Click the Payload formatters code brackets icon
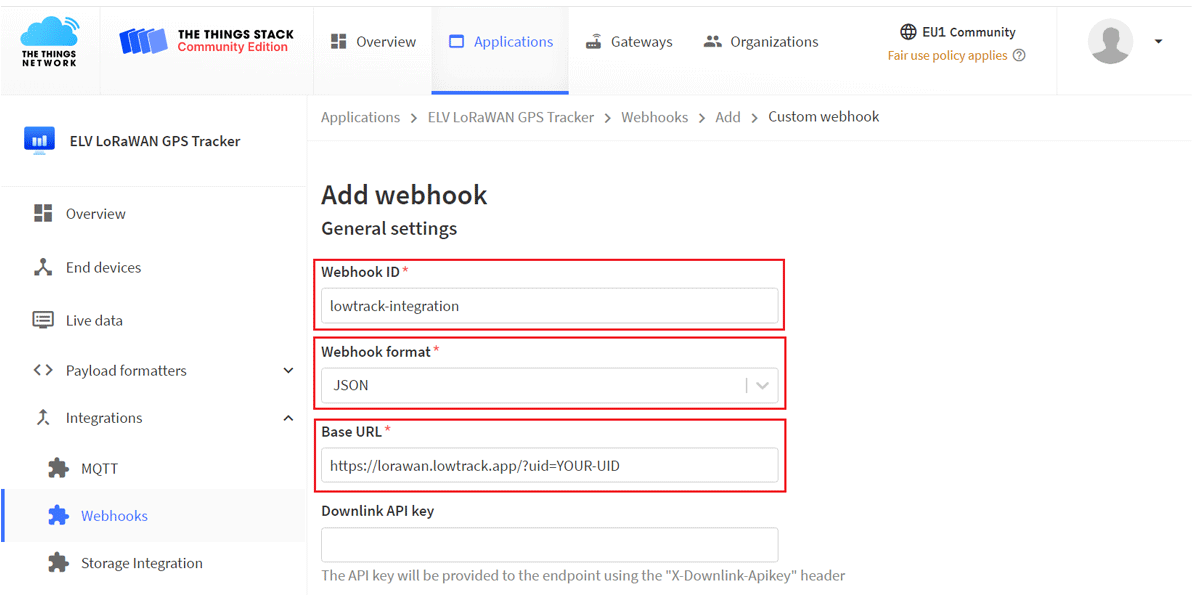This screenshot has height=600, width=1200. click(43, 370)
